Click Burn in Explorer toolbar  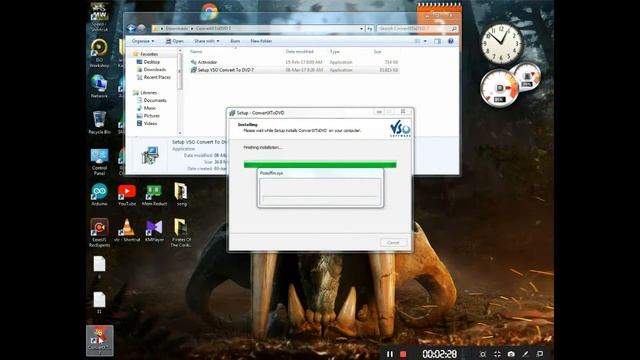click(235, 41)
